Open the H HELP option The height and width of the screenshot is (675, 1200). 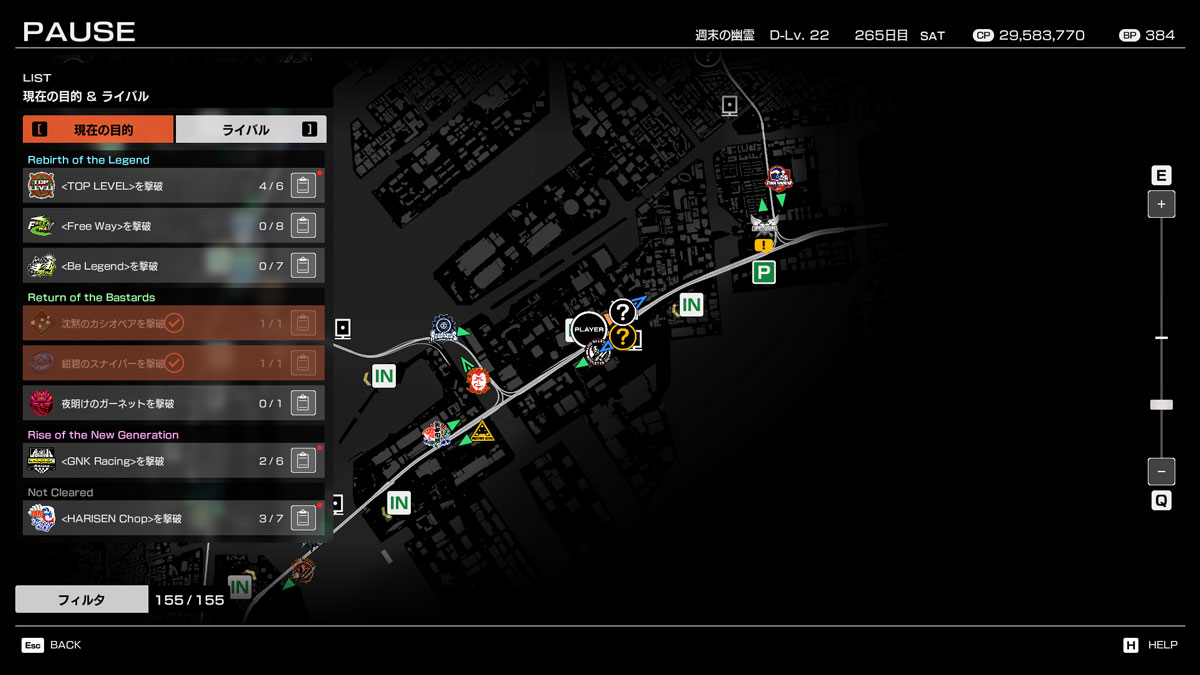point(1150,645)
